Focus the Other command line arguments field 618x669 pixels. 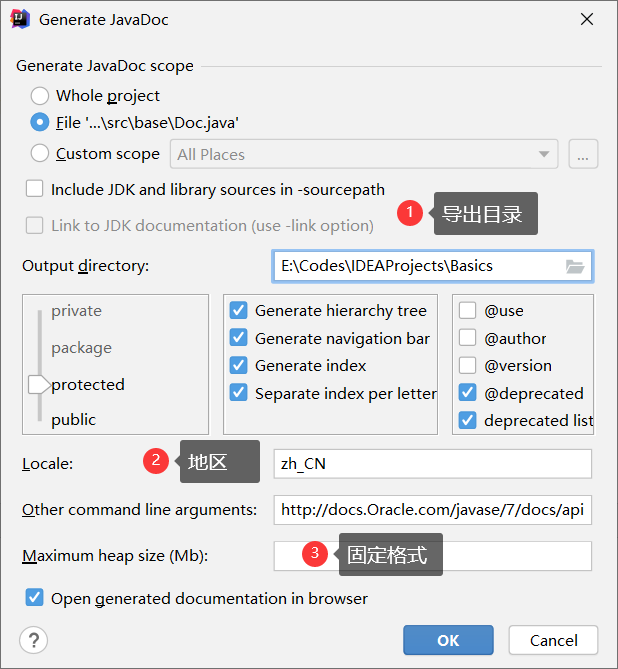tap(432, 509)
